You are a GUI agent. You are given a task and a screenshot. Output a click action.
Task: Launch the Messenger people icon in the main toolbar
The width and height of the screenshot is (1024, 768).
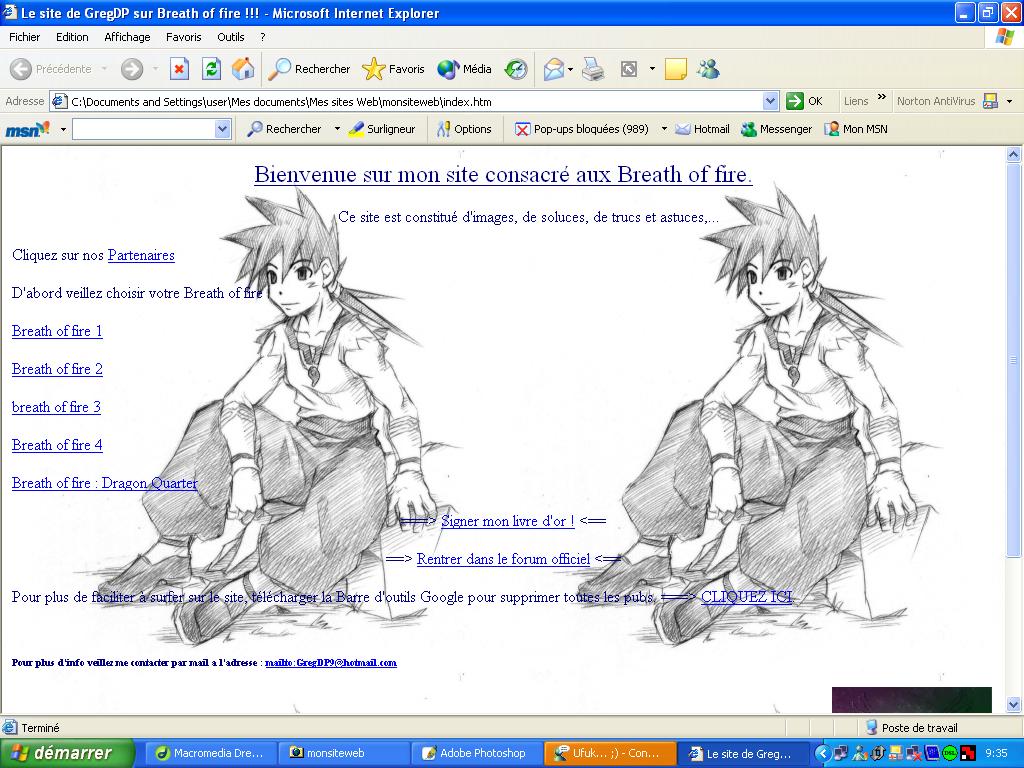click(x=708, y=69)
